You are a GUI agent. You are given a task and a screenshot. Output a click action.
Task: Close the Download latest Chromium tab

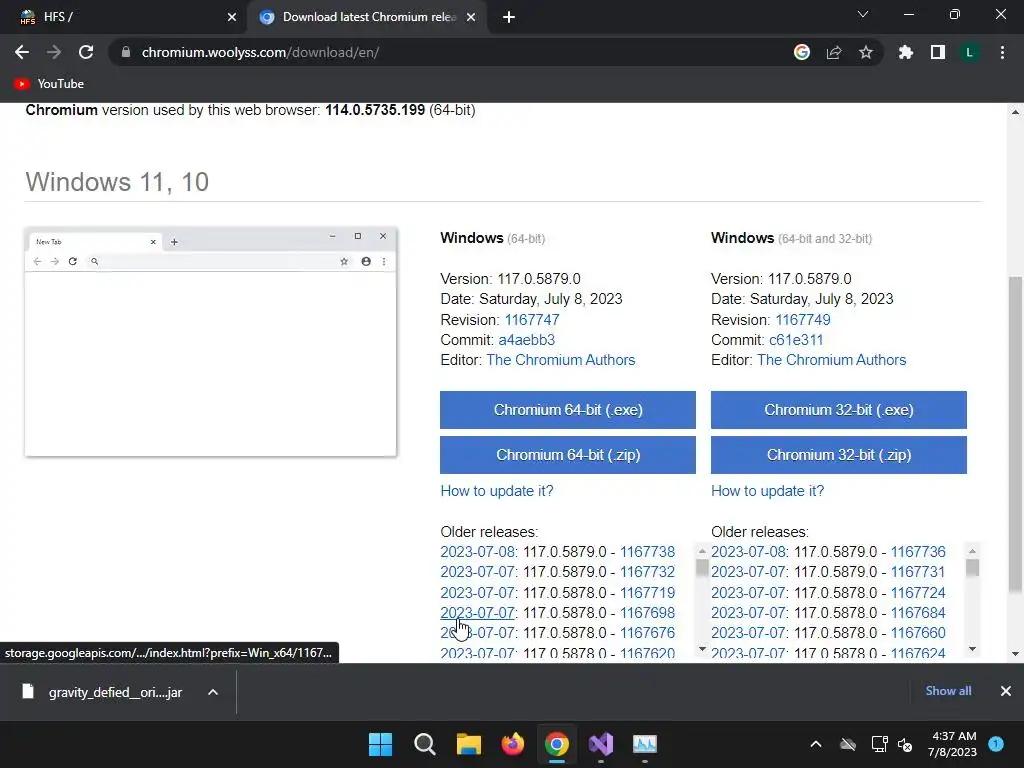471,17
